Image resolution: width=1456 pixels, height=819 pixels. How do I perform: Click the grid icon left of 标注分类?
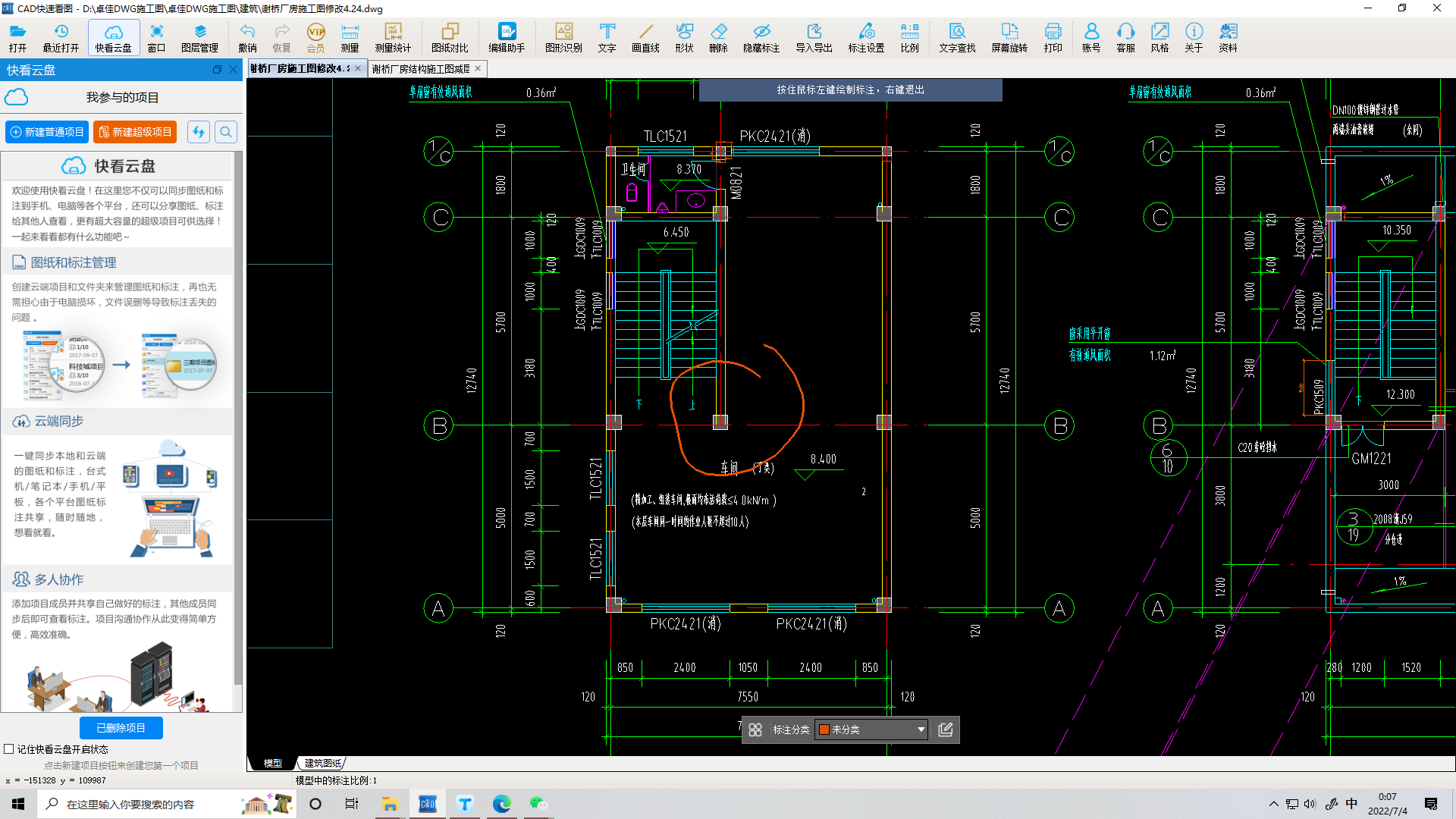pyautogui.click(x=755, y=730)
